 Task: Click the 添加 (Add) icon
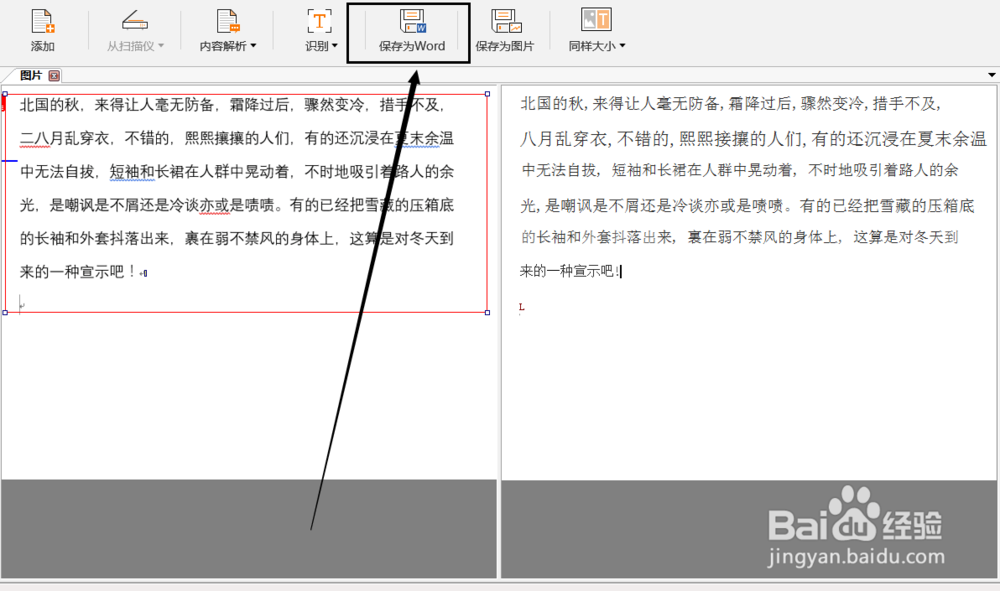(x=42, y=22)
